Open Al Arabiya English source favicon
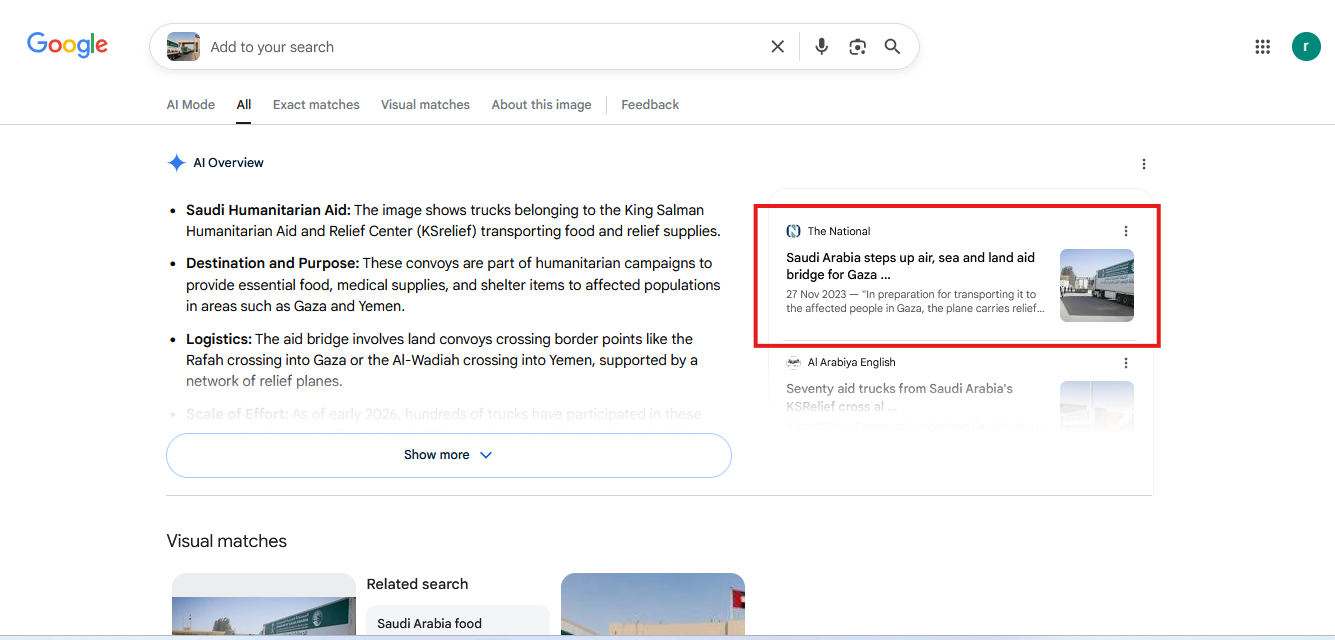The image size is (1335, 640). click(x=794, y=363)
